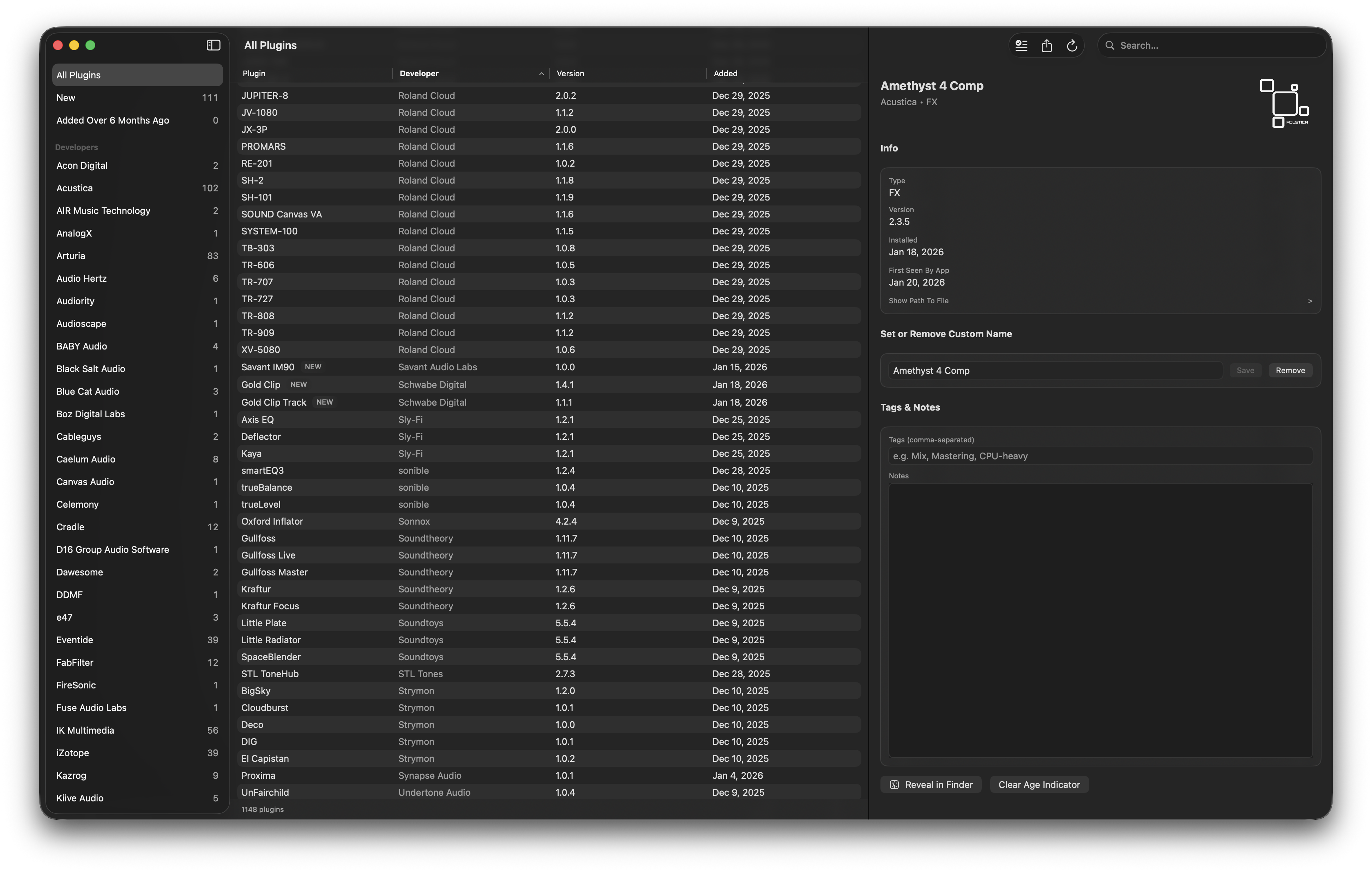Select Kiive Audio in sidebar
Viewport: 1372px width, 872px height.
click(137, 798)
